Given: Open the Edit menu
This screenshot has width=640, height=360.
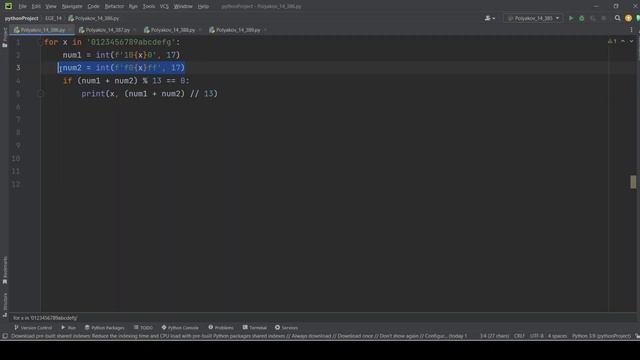Looking at the screenshot, I should (x=36, y=7).
